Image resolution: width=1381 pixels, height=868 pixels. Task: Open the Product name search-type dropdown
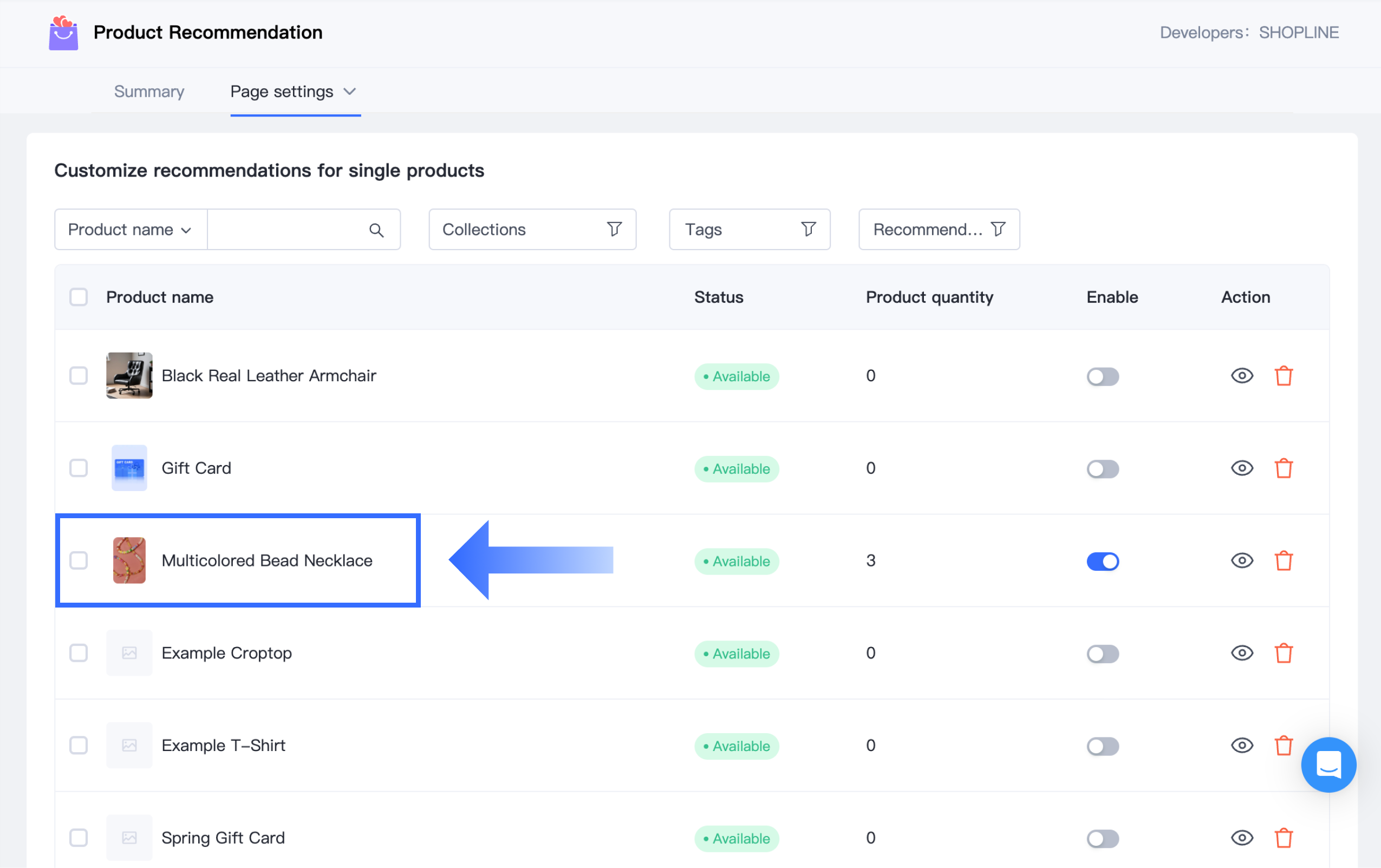[130, 230]
